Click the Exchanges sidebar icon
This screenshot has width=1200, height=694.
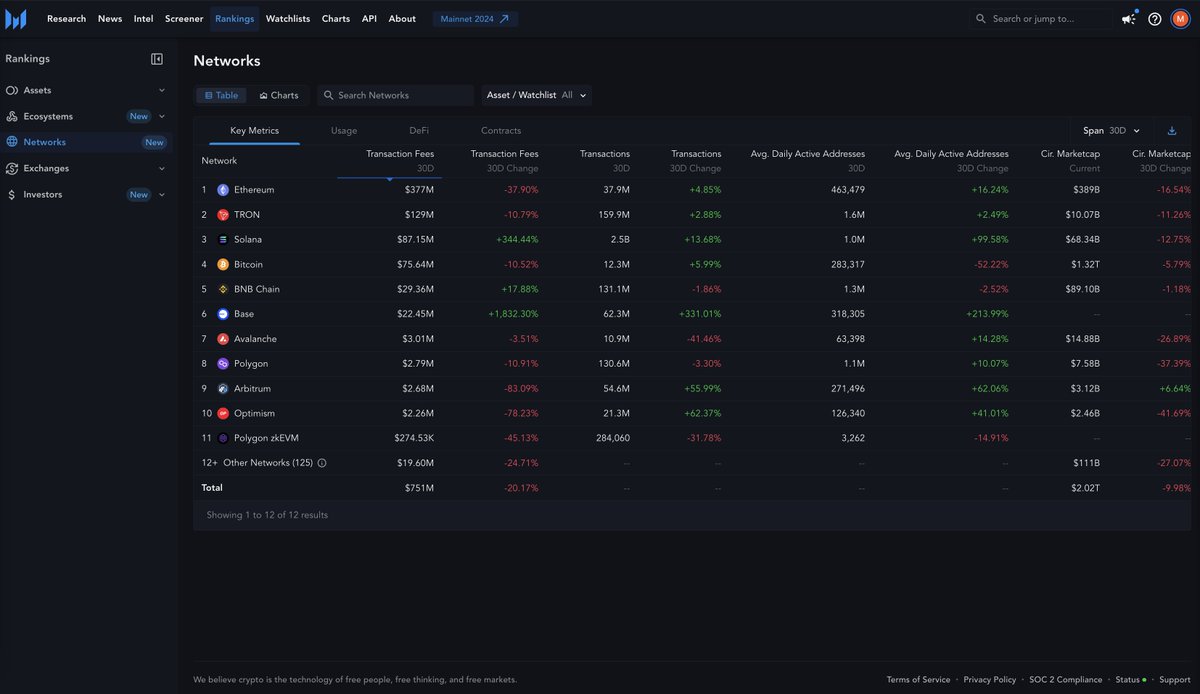[x=12, y=168]
